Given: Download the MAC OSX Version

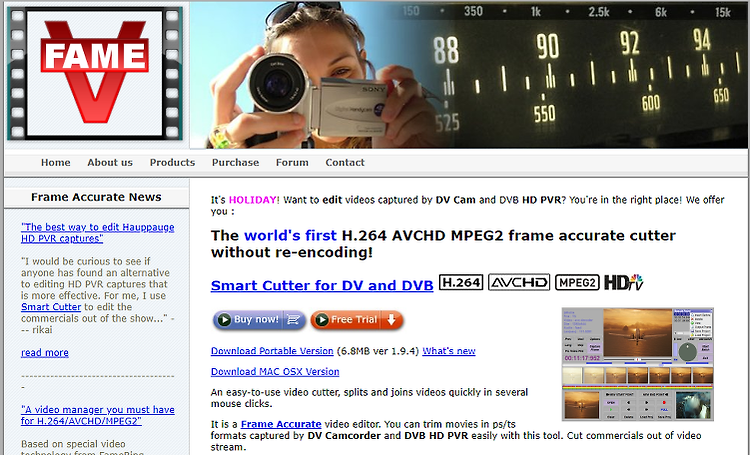Looking at the screenshot, I should coord(275,372).
